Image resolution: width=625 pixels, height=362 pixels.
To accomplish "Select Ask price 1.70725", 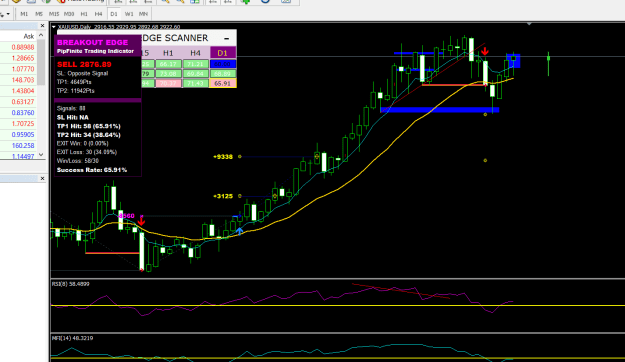I will (x=23, y=124).
